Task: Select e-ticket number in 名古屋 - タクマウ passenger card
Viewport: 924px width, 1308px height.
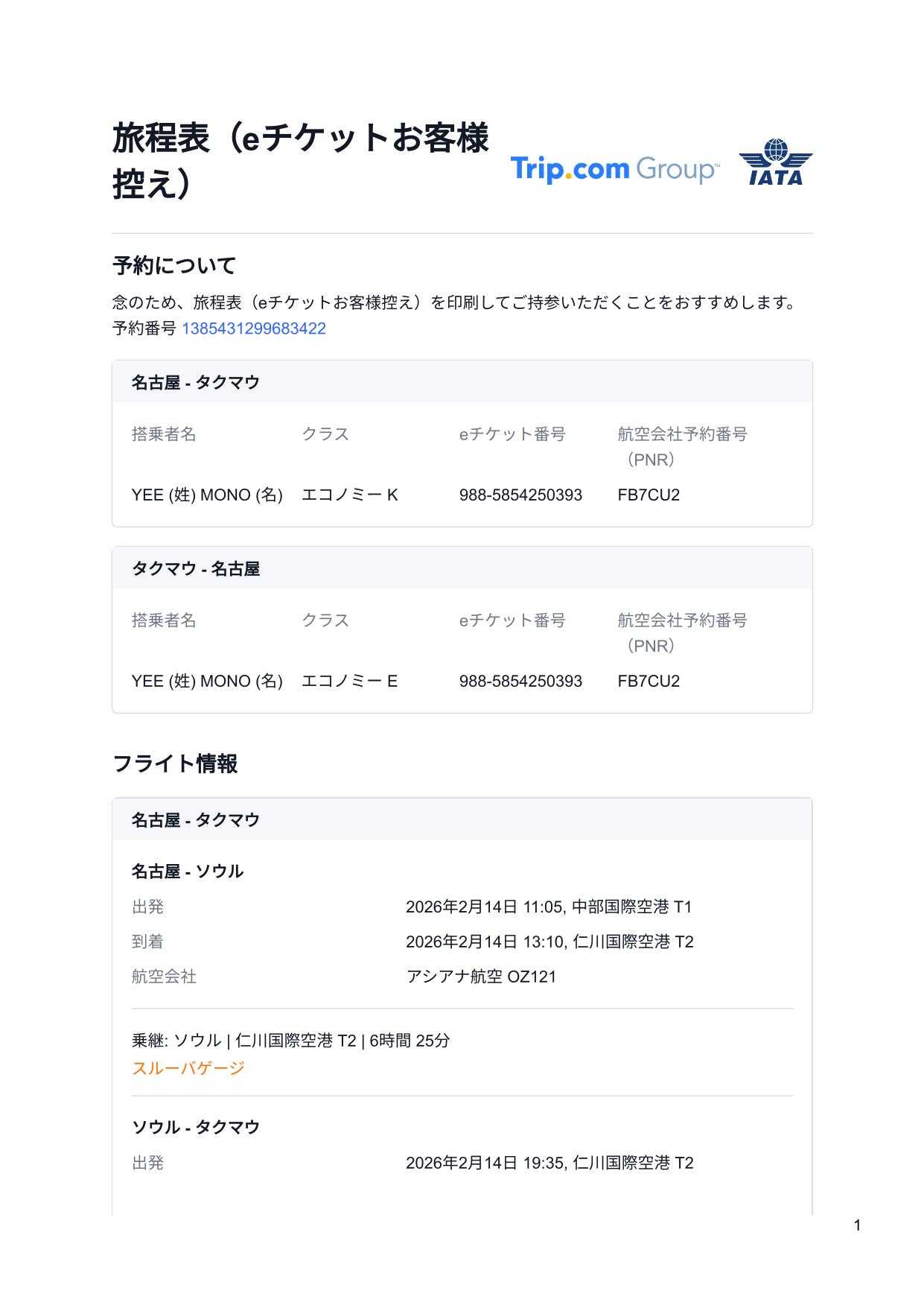Action: [x=520, y=495]
